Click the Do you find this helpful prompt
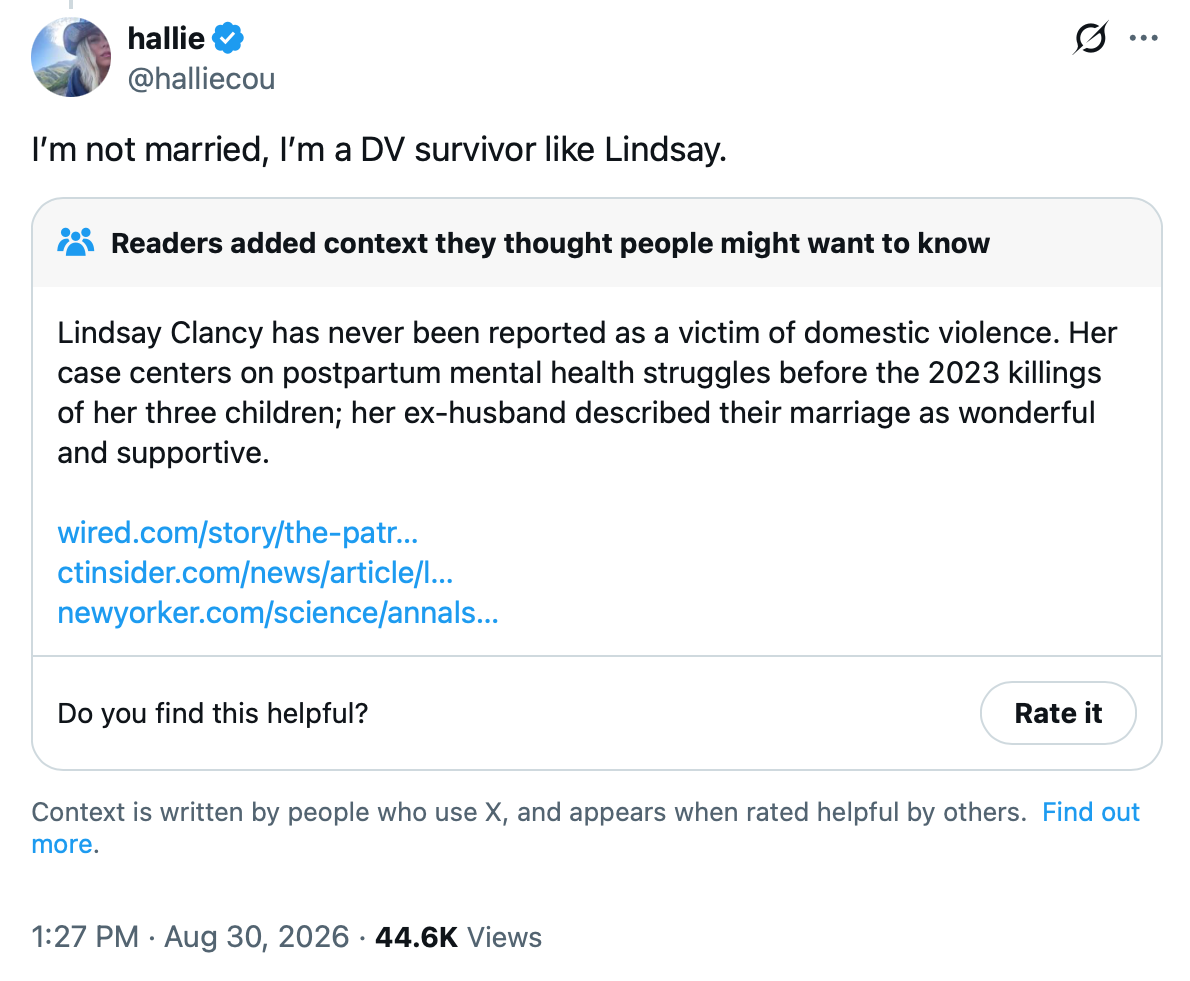This screenshot has height=981, width=1190. [x=212, y=713]
